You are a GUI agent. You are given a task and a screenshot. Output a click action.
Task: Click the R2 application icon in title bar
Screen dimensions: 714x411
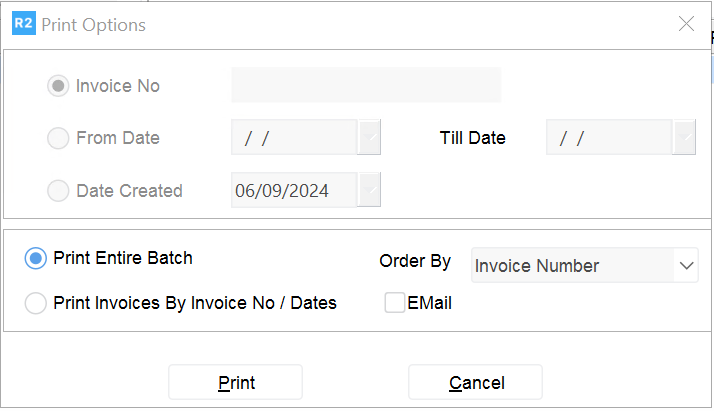24,24
